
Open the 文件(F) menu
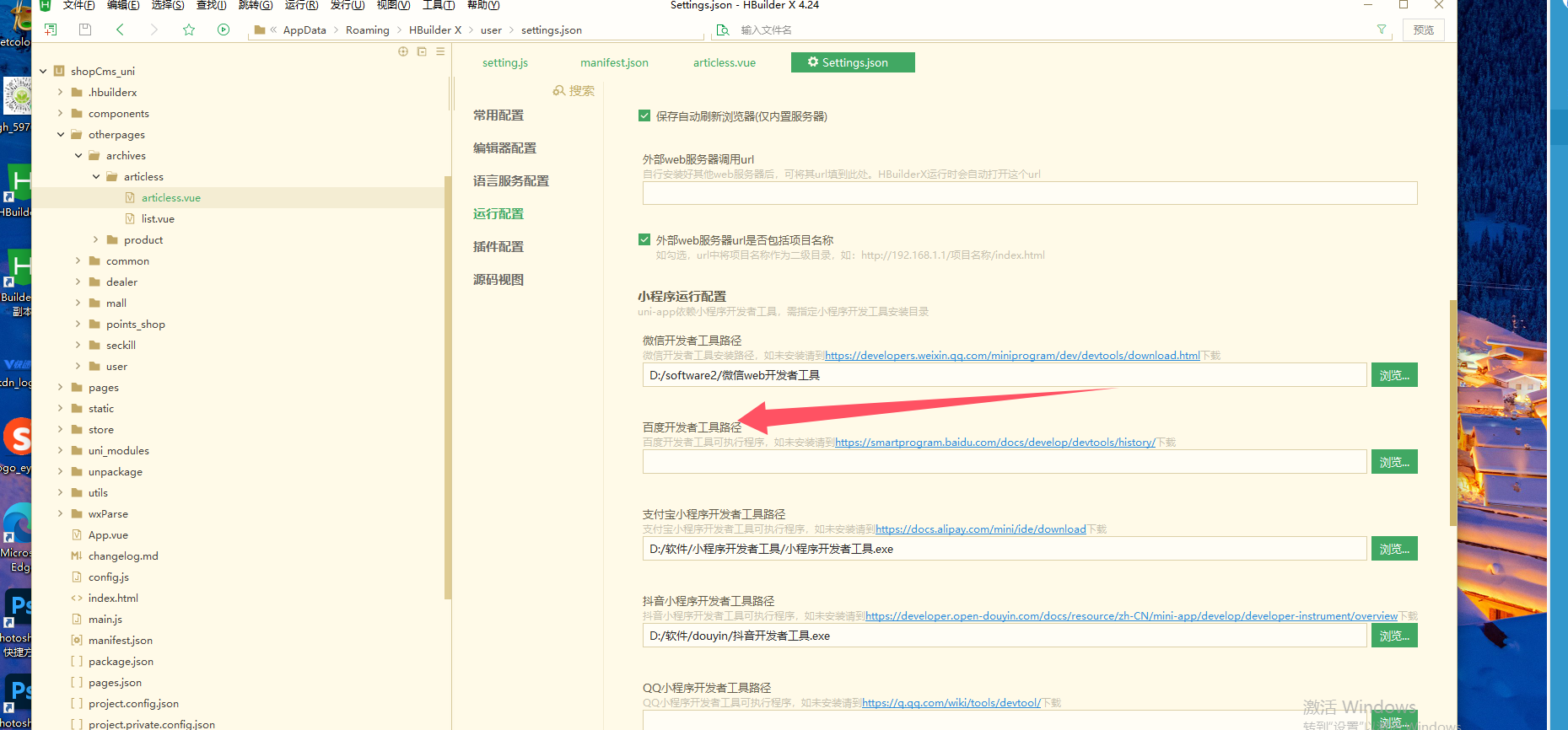(x=78, y=5)
